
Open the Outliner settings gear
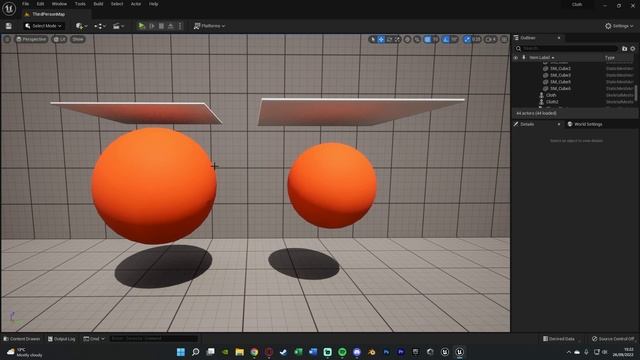click(633, 49)
